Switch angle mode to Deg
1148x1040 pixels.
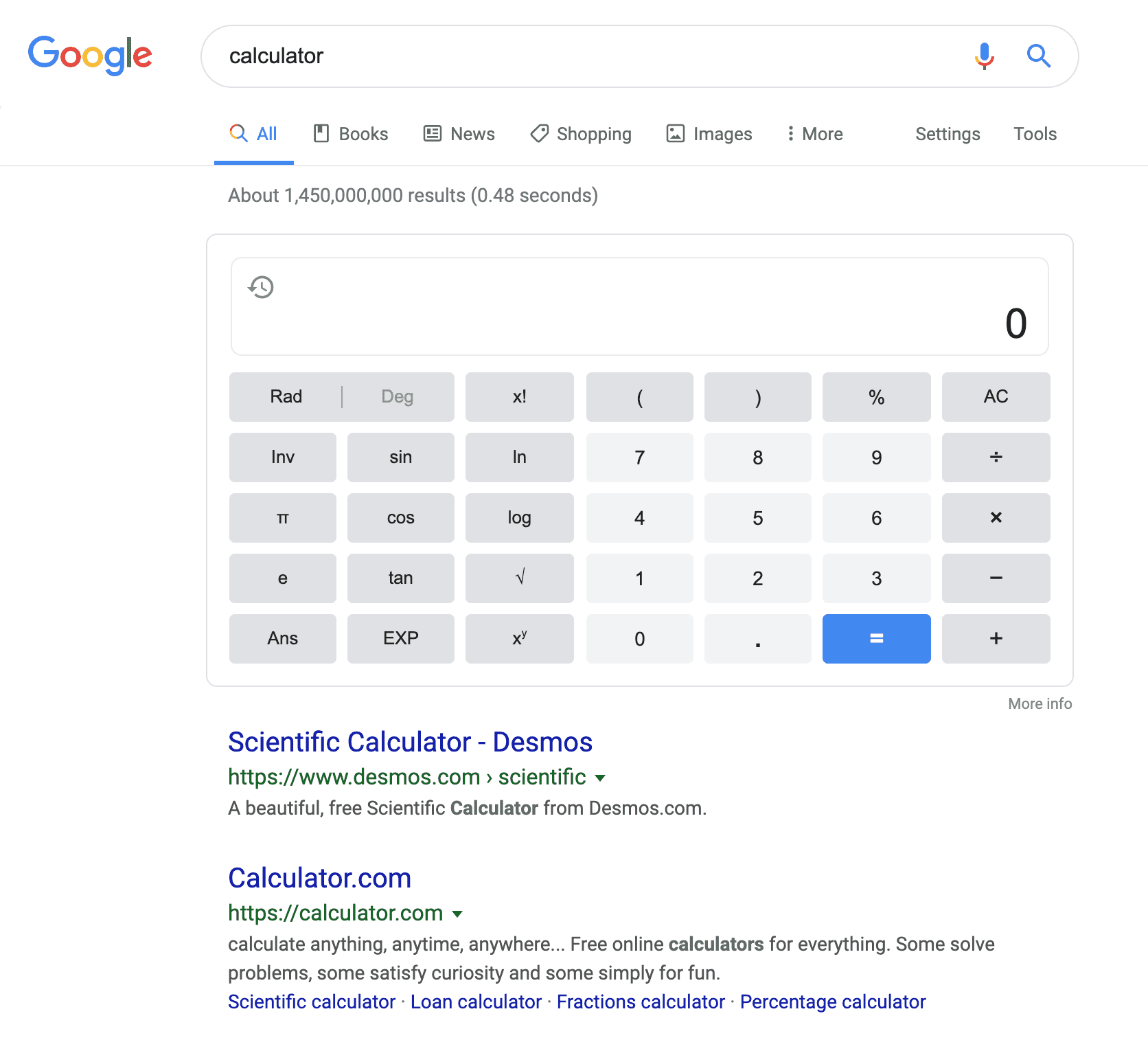coord(397,397)
